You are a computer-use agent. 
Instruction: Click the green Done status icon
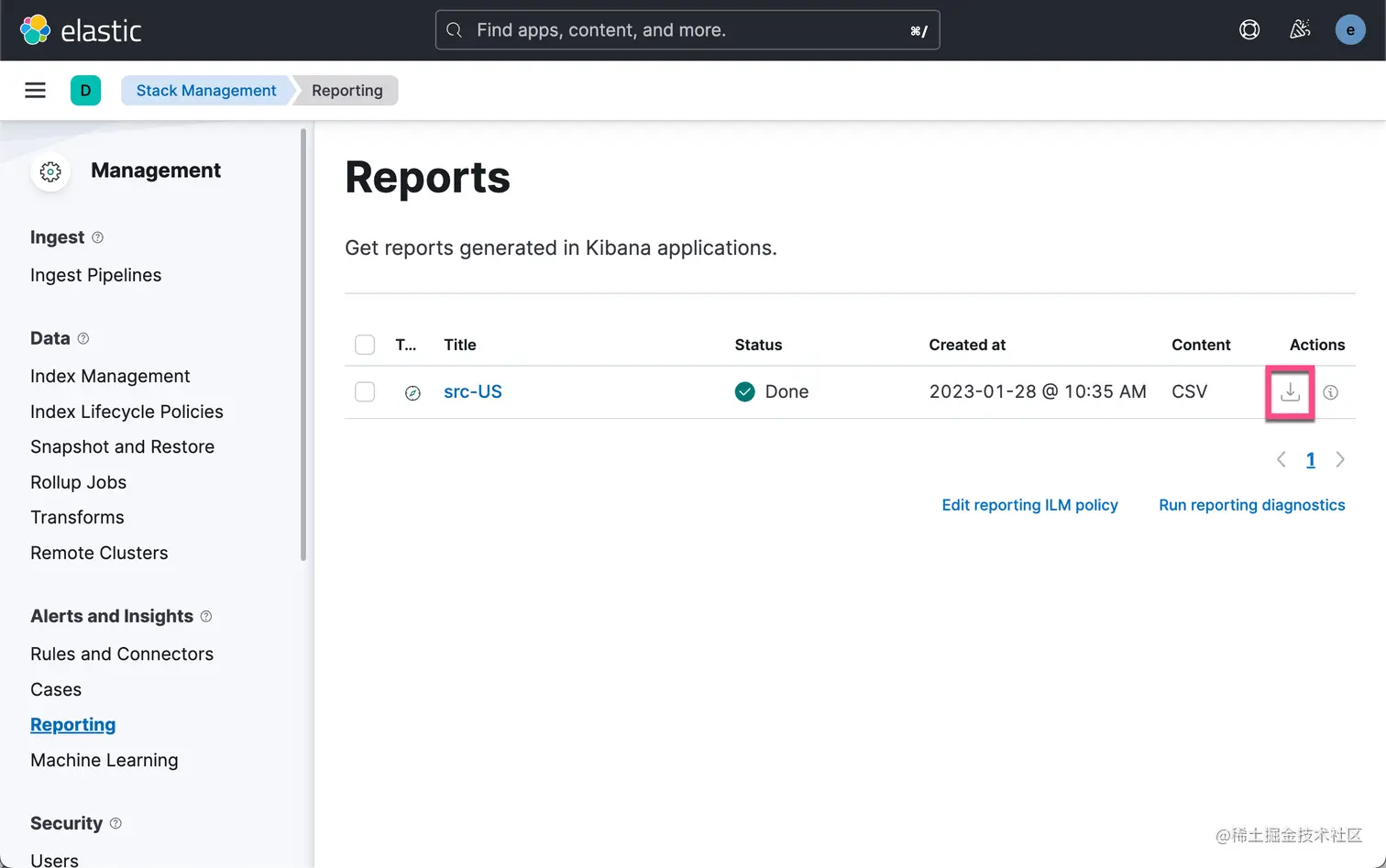(x=745, y=392)
